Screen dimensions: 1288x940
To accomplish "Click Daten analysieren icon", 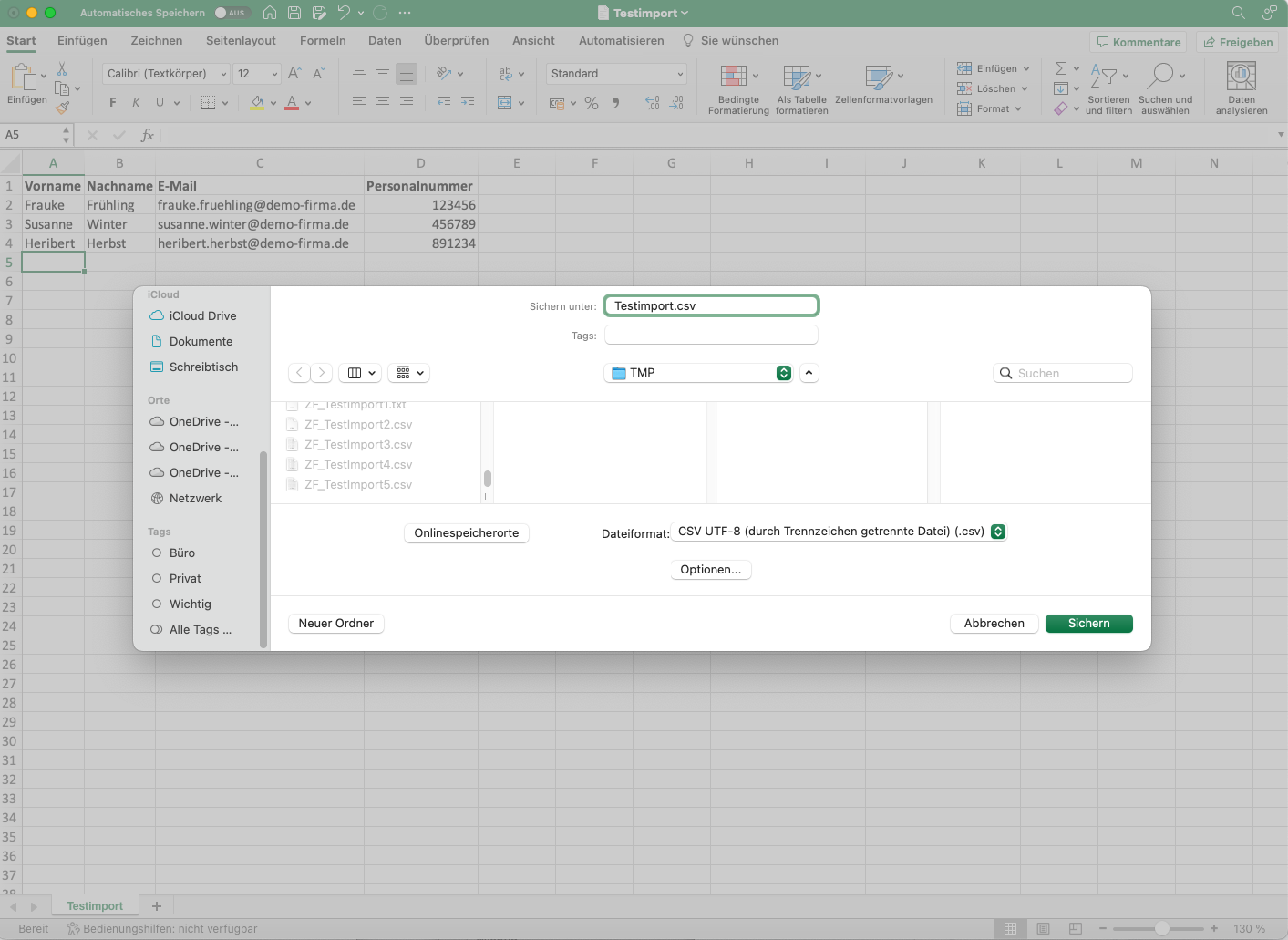I will [1242, 89].
